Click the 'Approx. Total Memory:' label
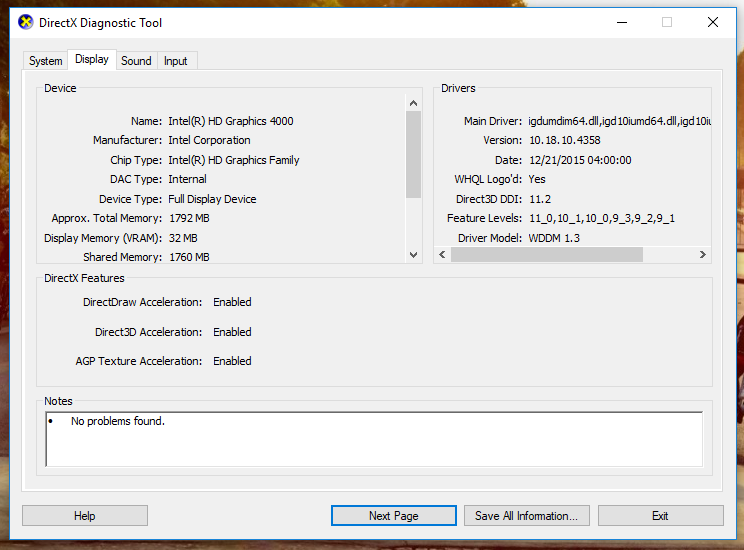The width and height of the screenshot is (744, 550). [107, 218]
